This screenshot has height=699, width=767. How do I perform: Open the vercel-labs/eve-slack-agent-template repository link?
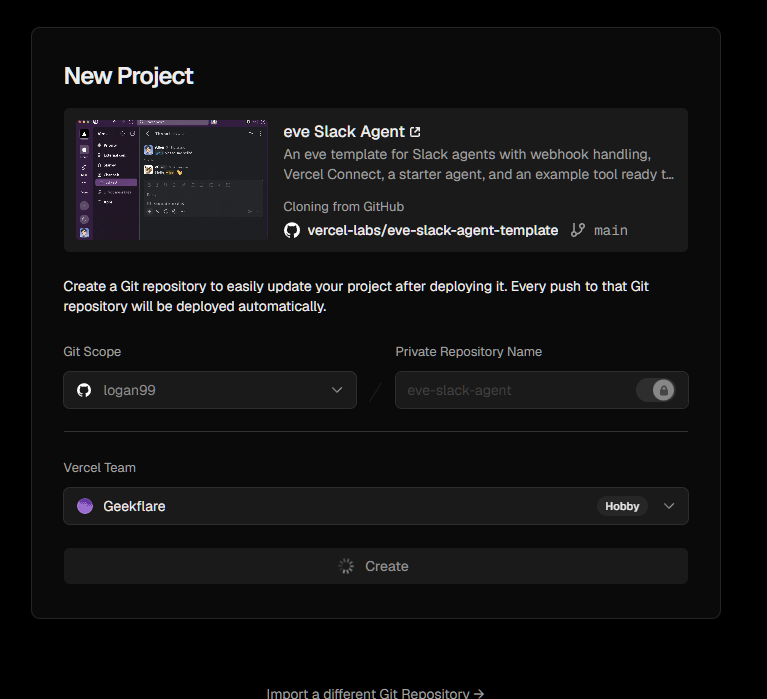tap(432, 230)
